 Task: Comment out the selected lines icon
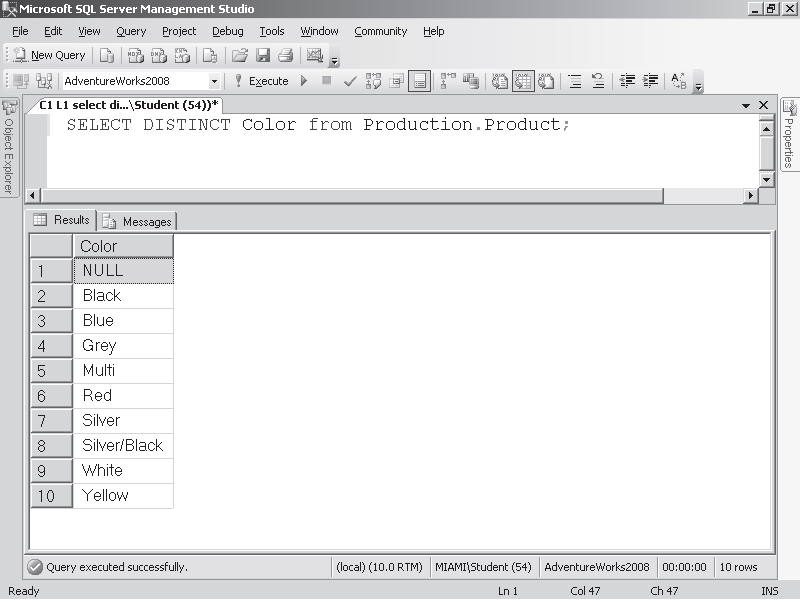[x=575, y=81]
